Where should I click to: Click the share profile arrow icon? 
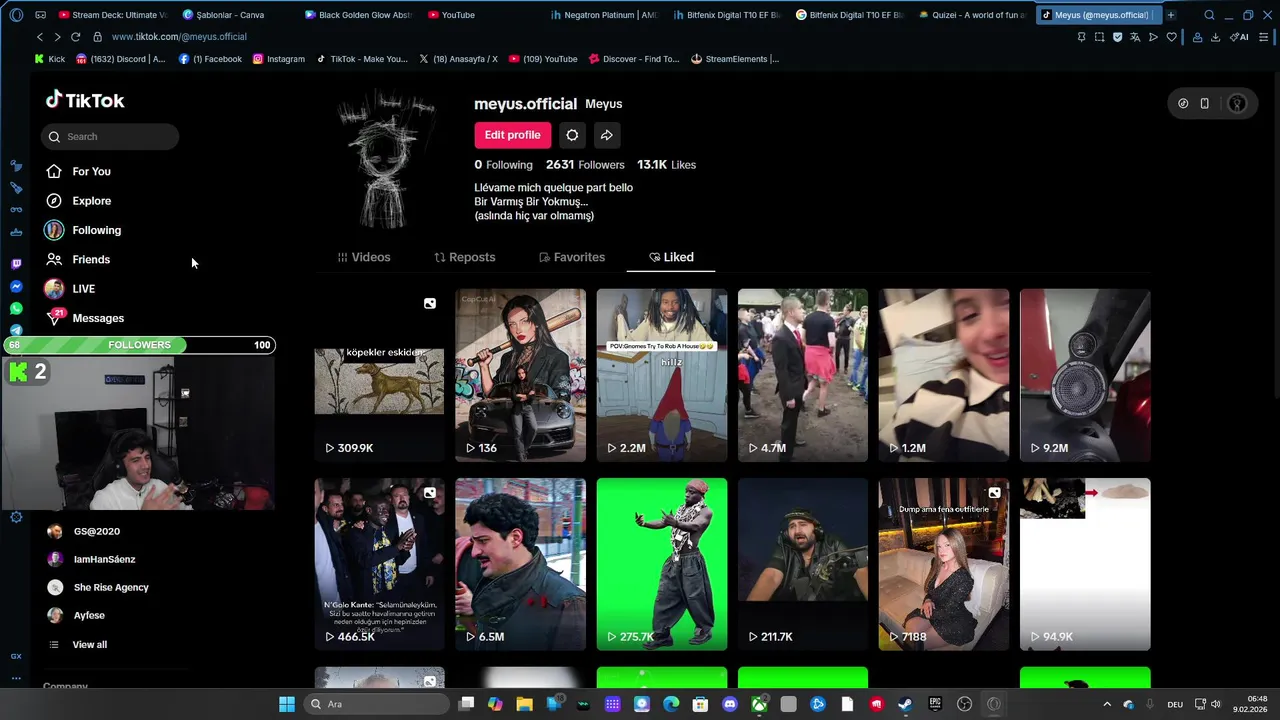(x=606, y=135)
